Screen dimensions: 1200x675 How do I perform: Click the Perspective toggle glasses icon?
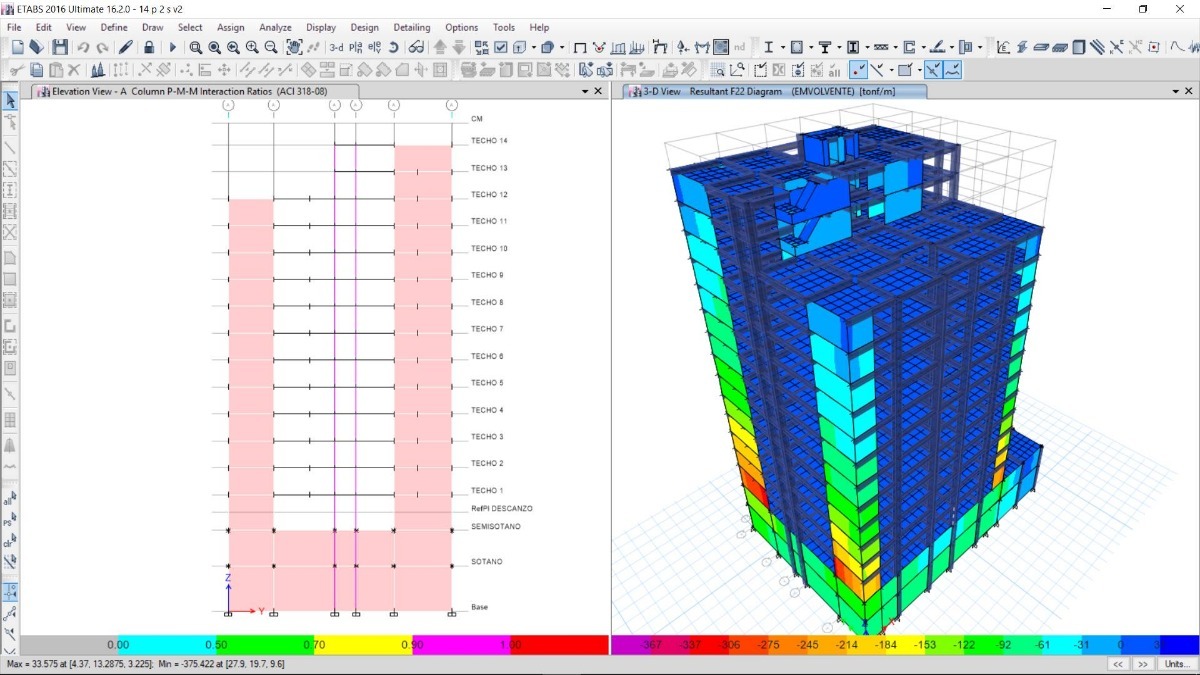tap(416, 47)
